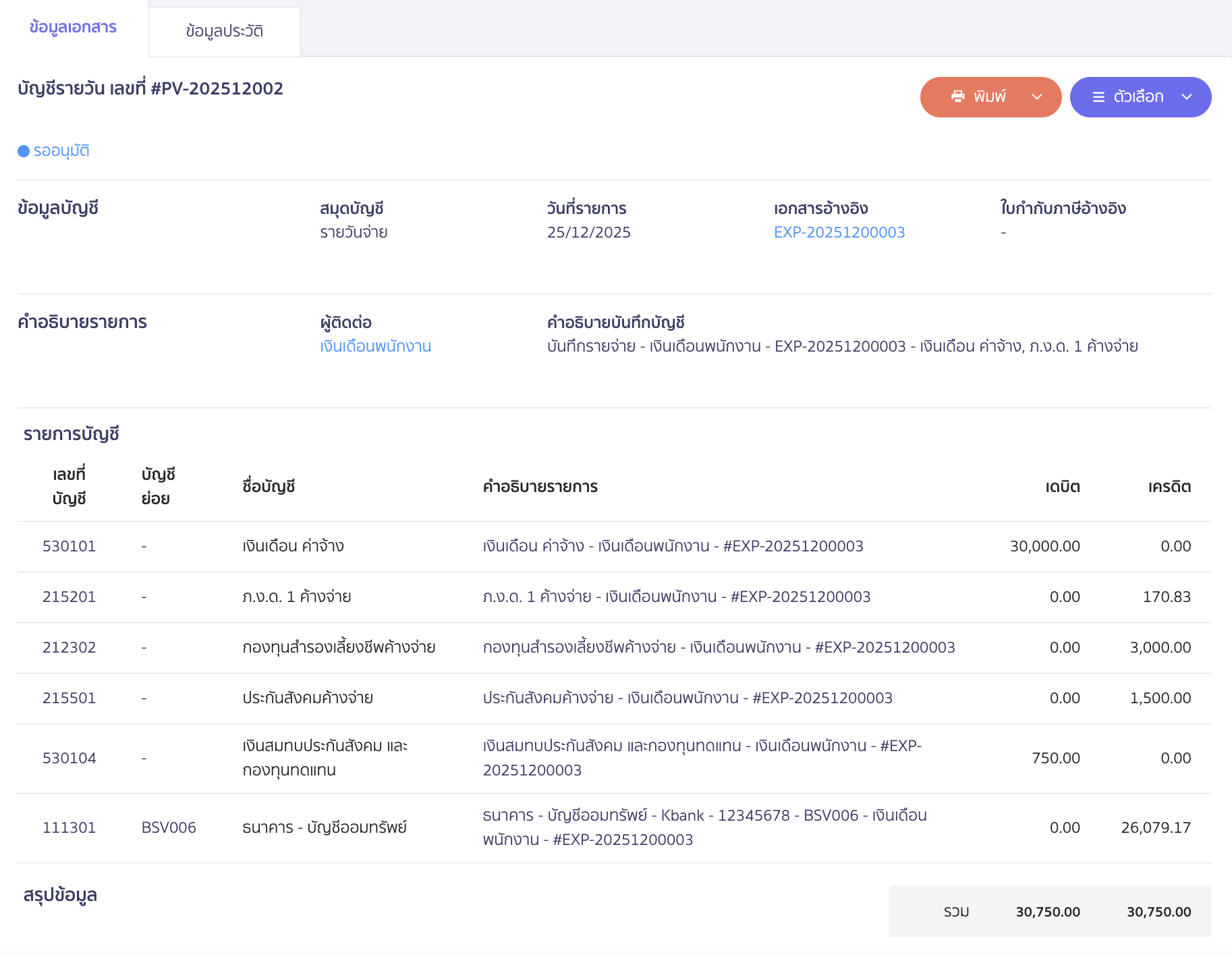Viewport: 1232px width, 957px height.
Task: Click the 26,079.17 credit amount
Action: click(1155, 827)
